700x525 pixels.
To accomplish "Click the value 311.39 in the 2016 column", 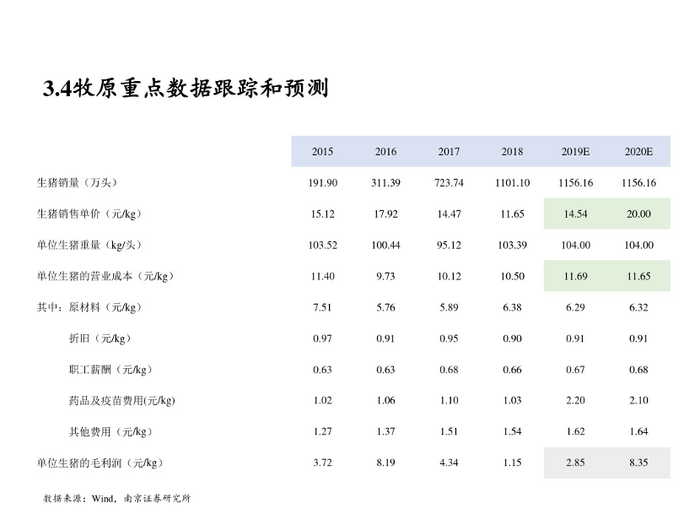I will click(x=386, y=183).
